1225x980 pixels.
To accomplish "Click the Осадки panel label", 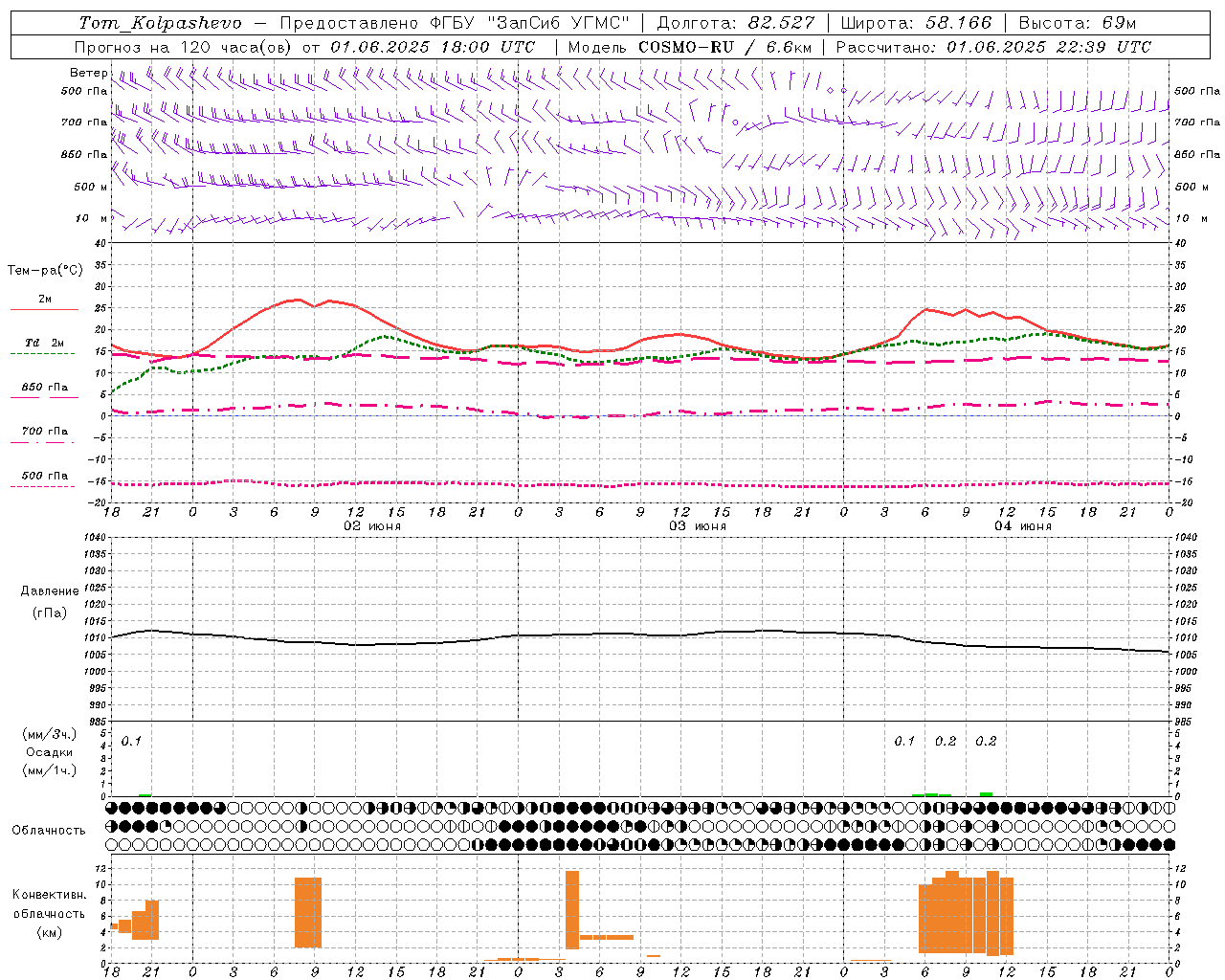I will tap(50, 752).
